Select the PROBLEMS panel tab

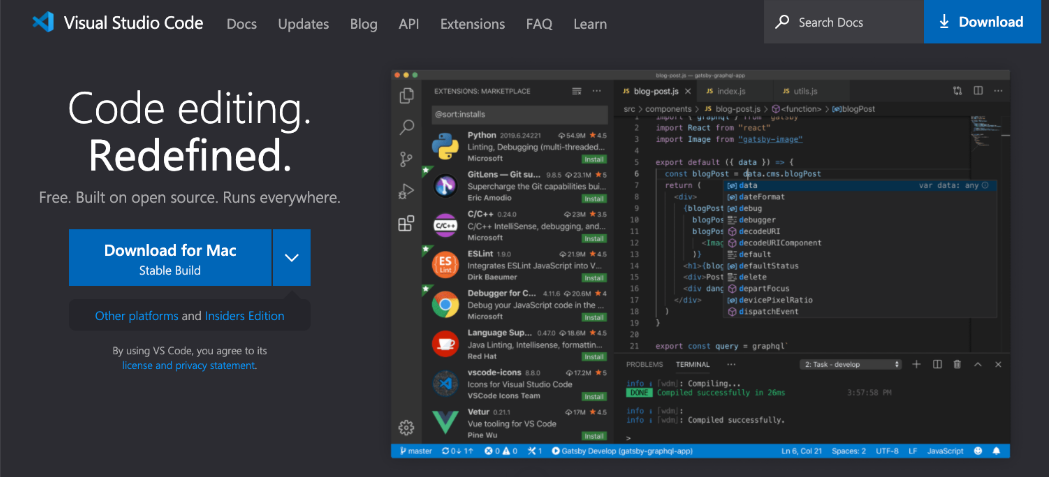point(644,365)
